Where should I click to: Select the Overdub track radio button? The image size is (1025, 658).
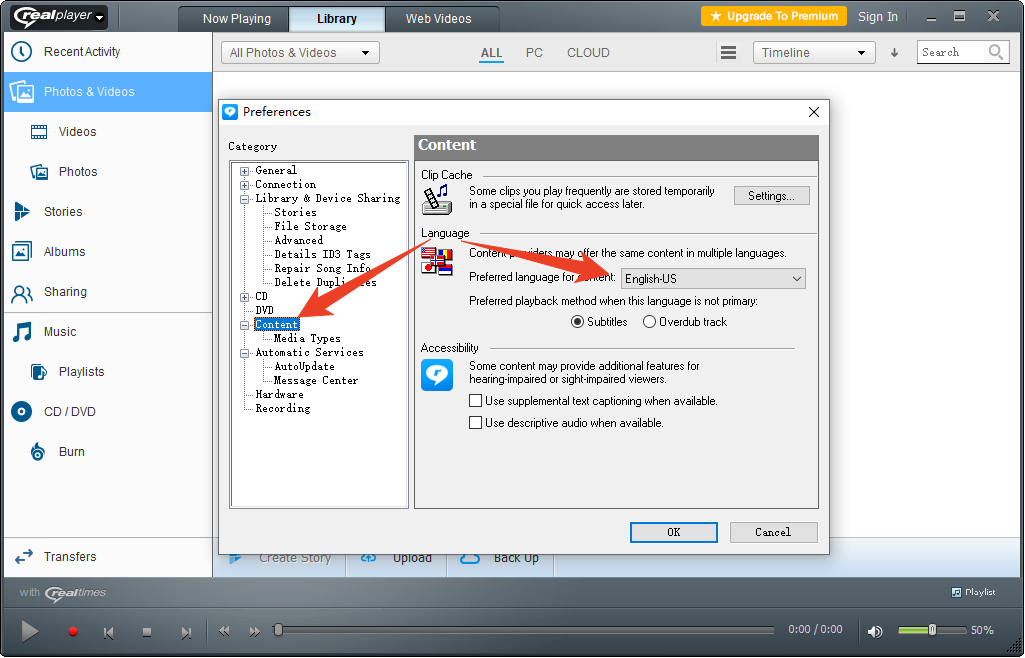(x=650, y=322)
